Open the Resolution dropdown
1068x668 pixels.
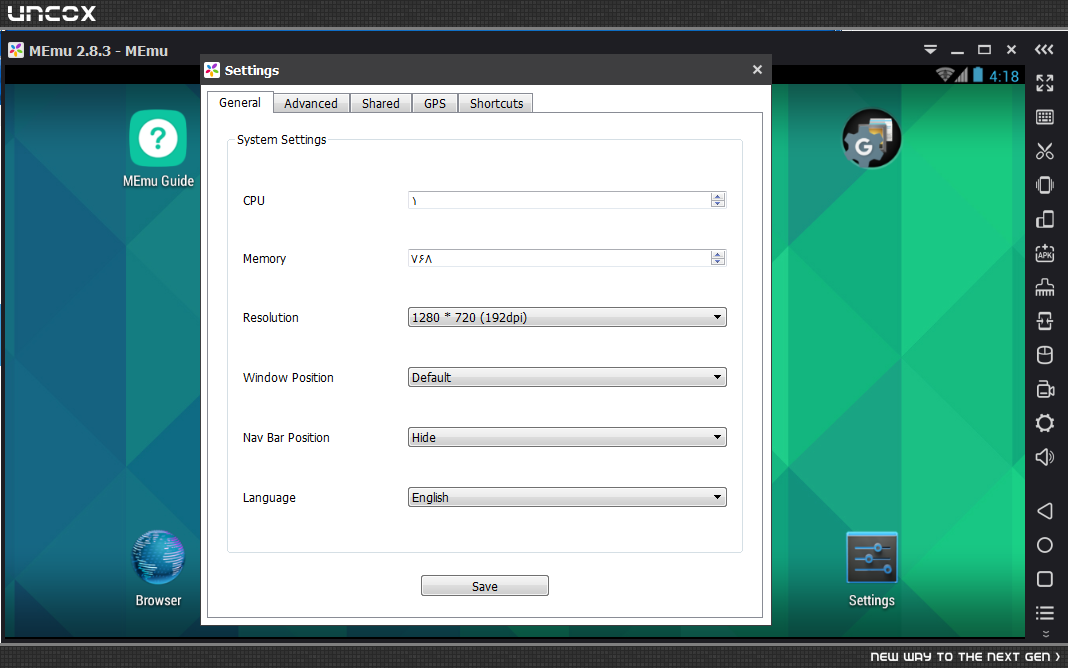[567, 317]
